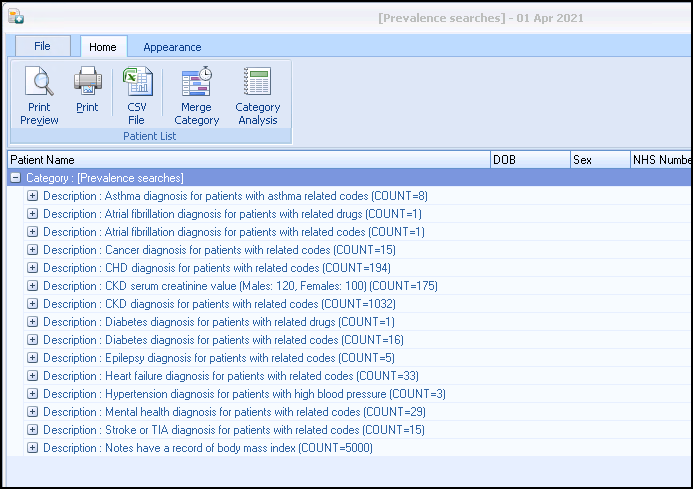Sort by Patient Name column header
Image resolution: width=693 pixels, height=489 pixels.
click(248, 160)
